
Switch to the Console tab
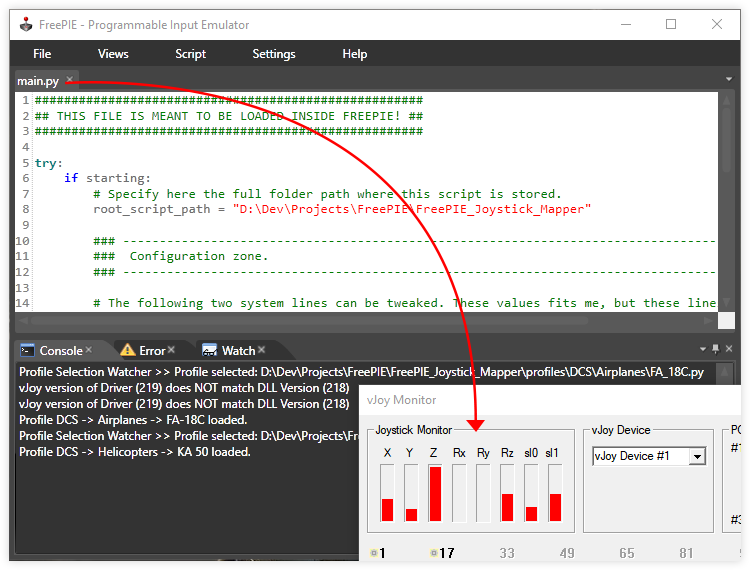61,351
